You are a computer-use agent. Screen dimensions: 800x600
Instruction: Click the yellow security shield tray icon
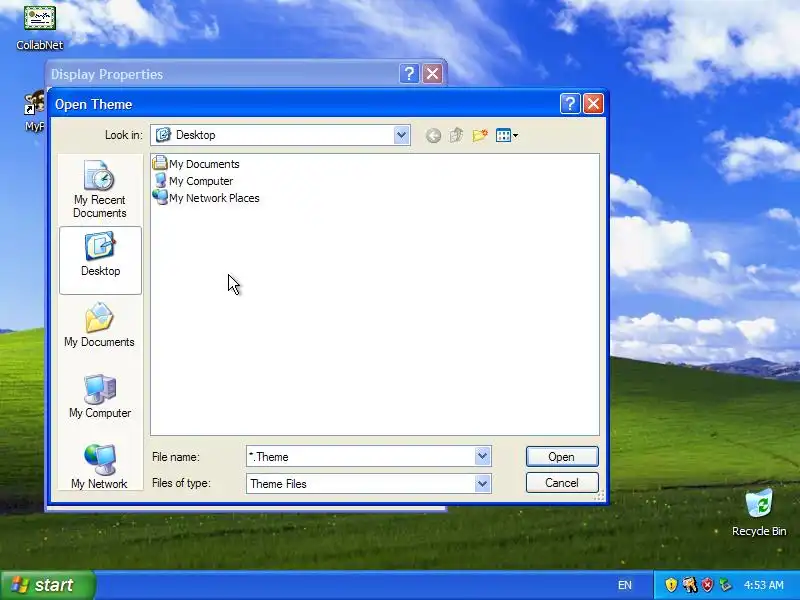(671, 585)
